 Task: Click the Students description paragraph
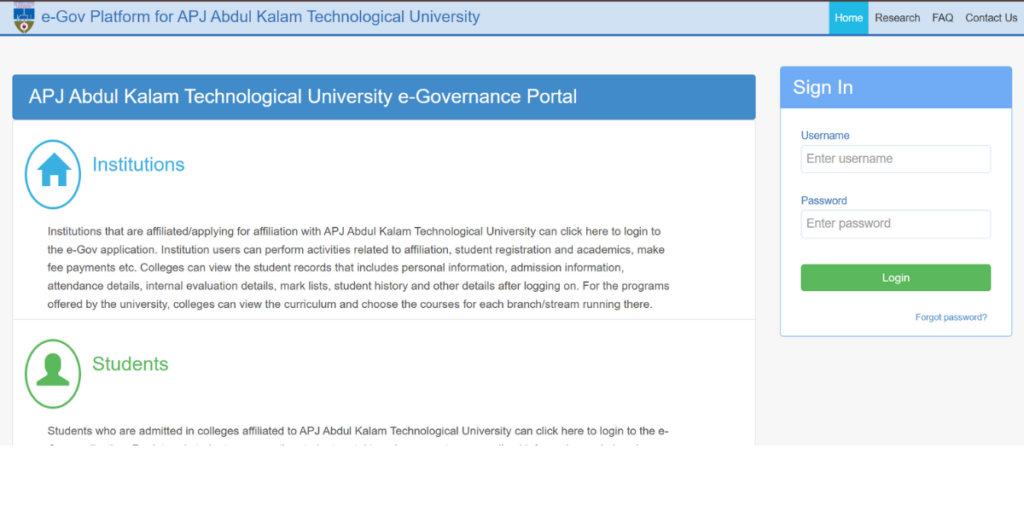pyautogui.click(x=358, y=437)
